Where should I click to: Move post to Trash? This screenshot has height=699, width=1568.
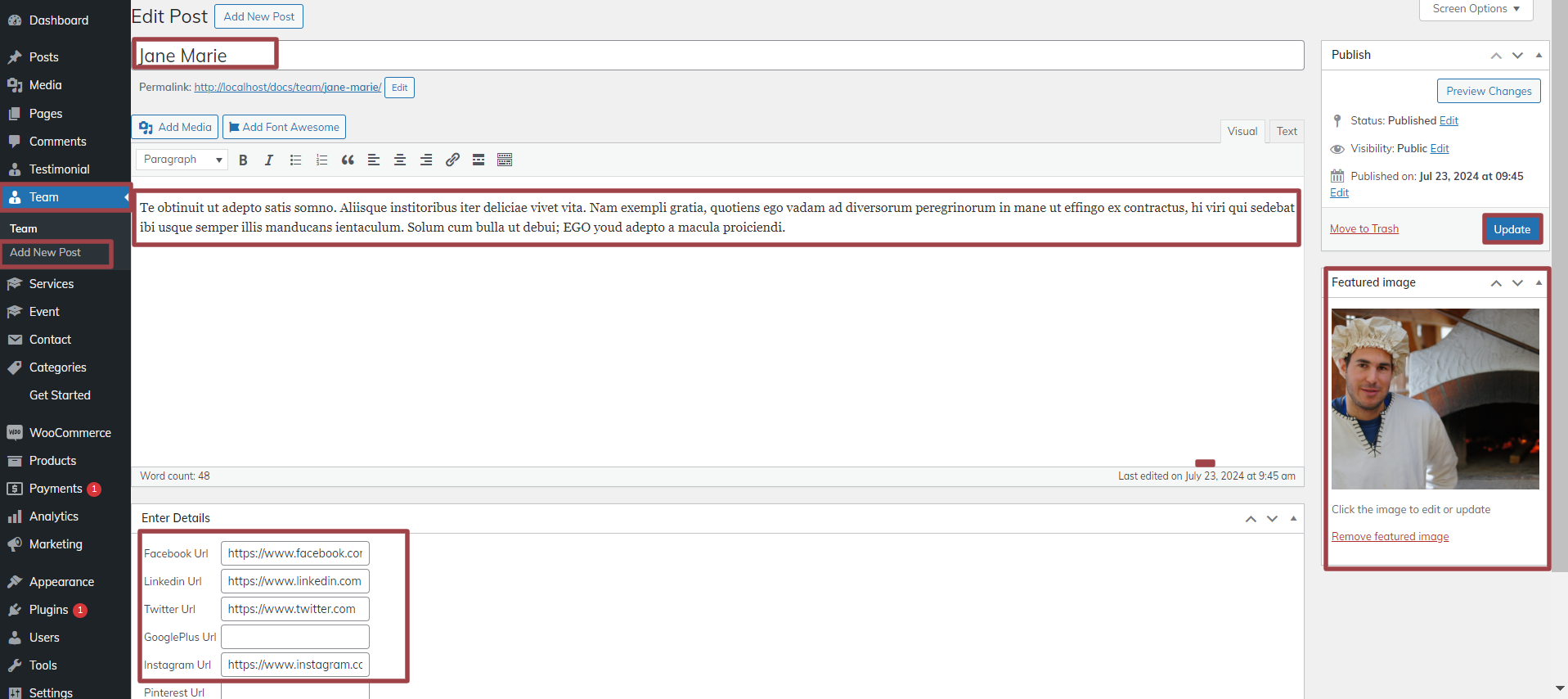coord(1364,228)
